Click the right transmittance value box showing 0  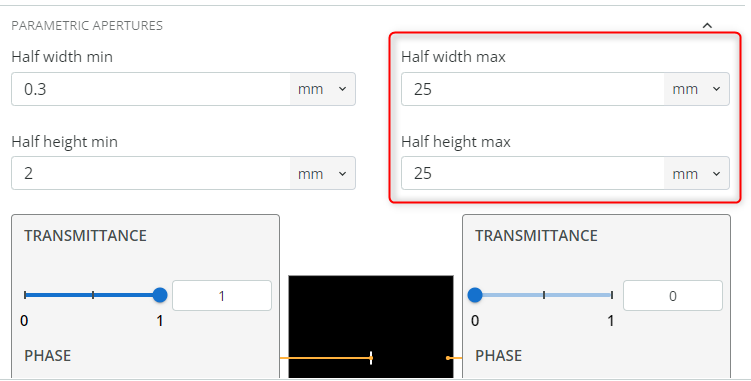pos(672,296)
